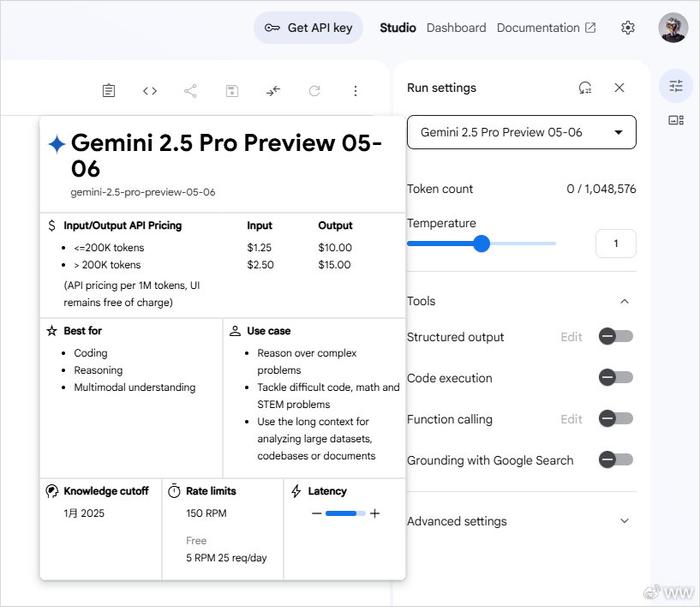Click the $10.00 output price
Screen dimensions: 700x607
click(335, 247)
